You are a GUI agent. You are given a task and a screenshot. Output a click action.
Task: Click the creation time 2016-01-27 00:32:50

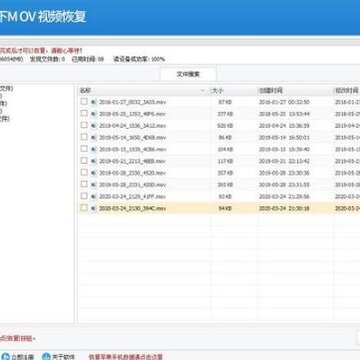click(284, 102)
